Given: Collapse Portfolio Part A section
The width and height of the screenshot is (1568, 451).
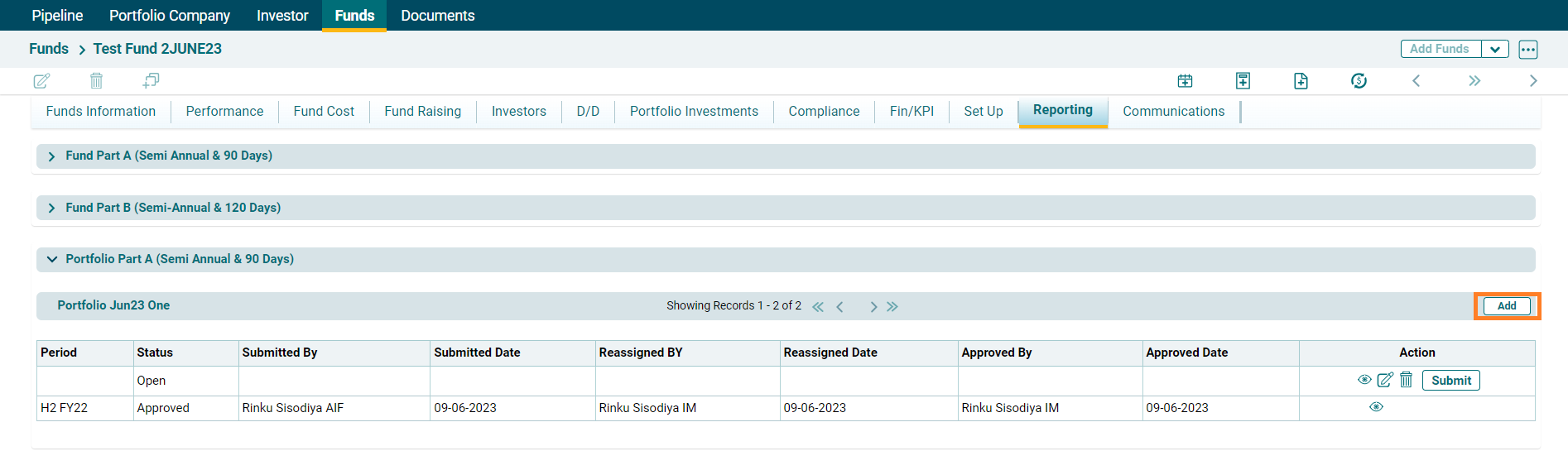Looking at the screenshot, I should pos(52,260).
